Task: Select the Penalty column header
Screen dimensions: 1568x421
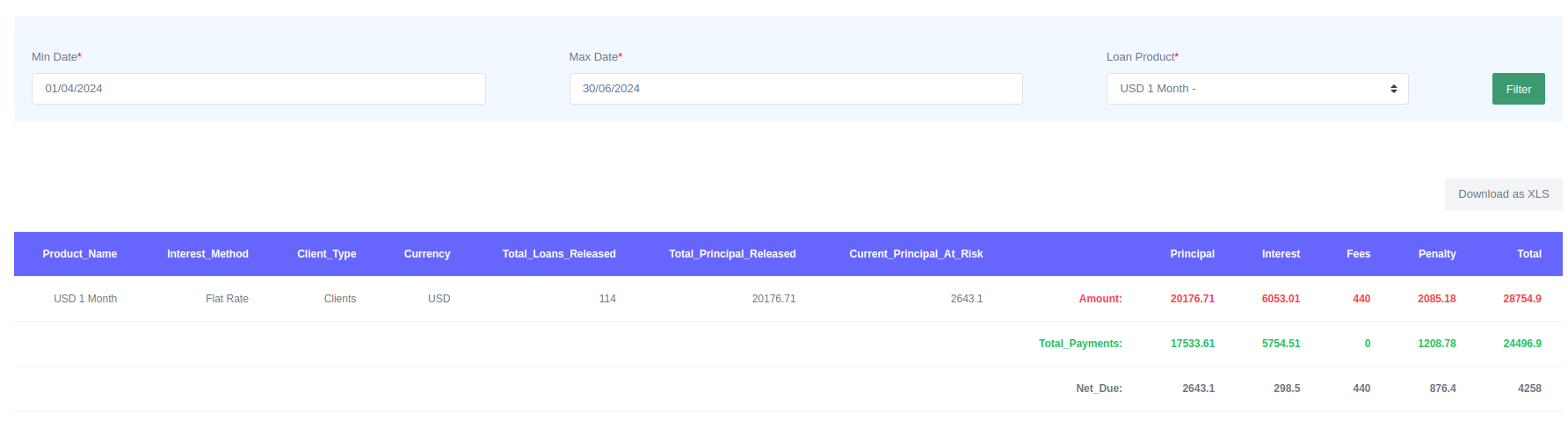Action: 1437,254
